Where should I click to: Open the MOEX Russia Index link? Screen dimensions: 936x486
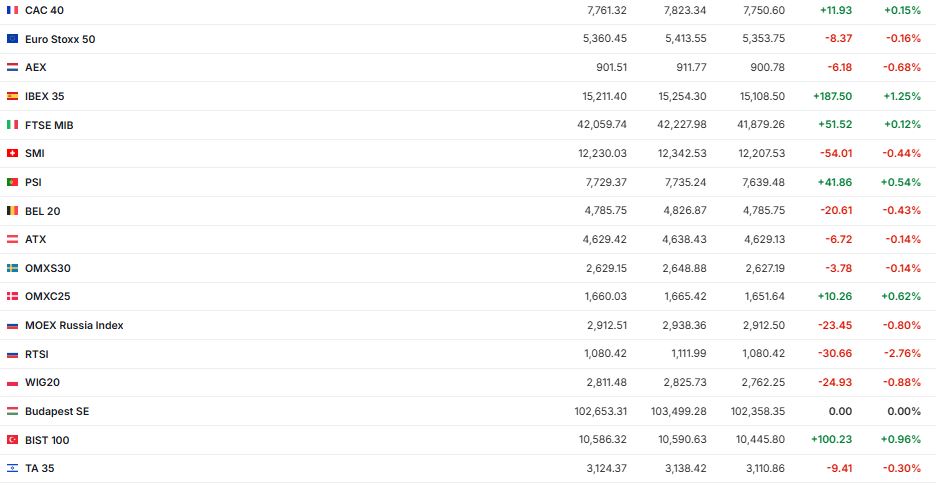click(74, 325)
